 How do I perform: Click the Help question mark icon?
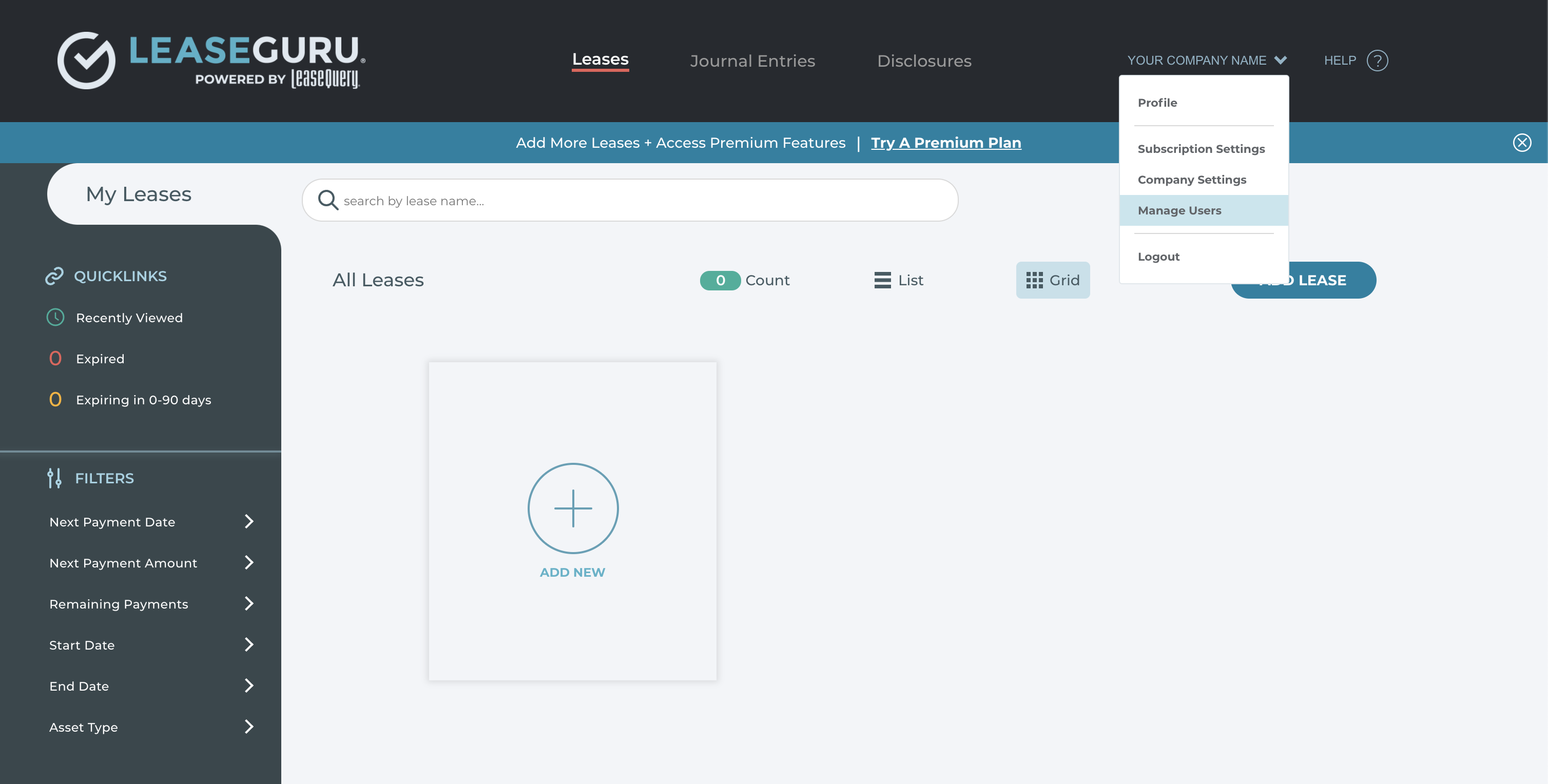pyautogui.click(x=1377, y=61)
